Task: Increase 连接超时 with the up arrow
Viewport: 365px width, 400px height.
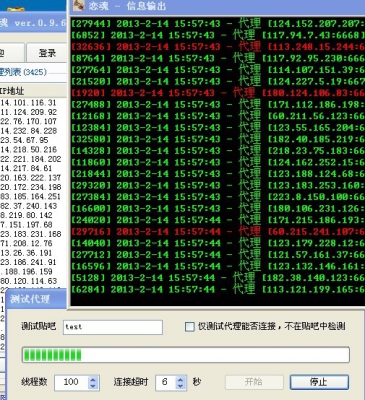Action: point(180,379)
